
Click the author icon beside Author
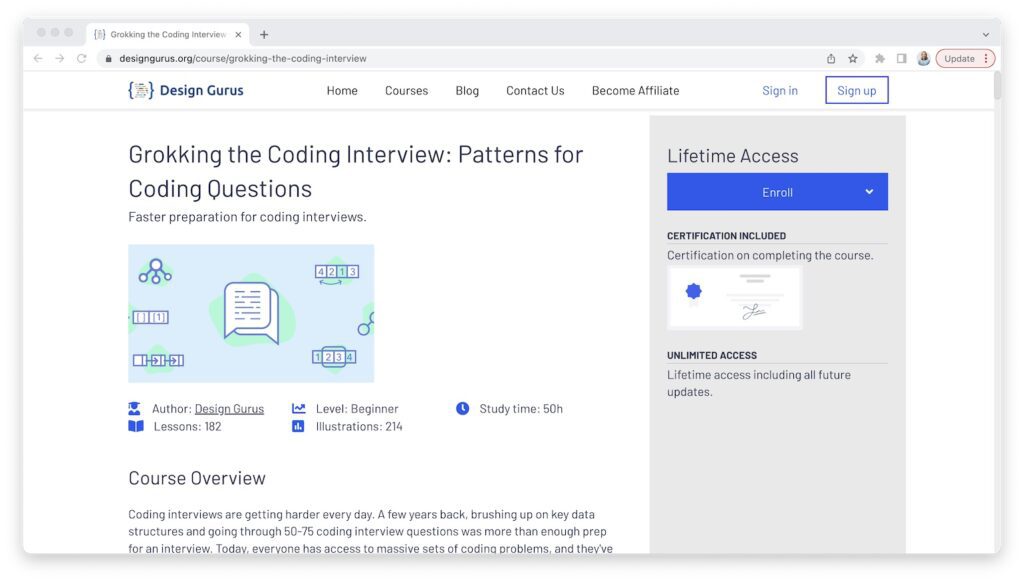(x=134, y=408)
